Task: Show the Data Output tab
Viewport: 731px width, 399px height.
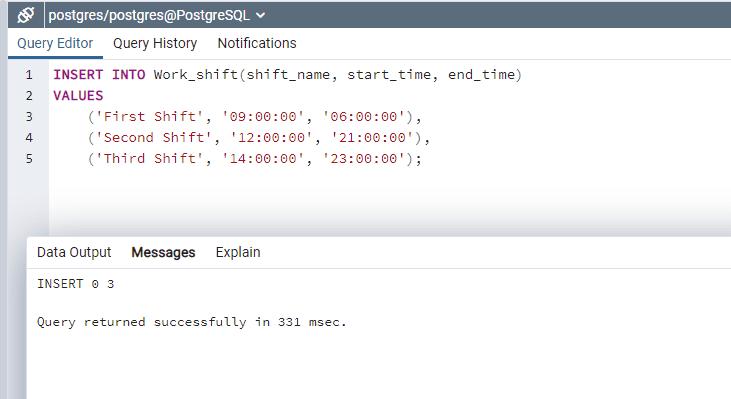Action: click(x=74, y=252)
